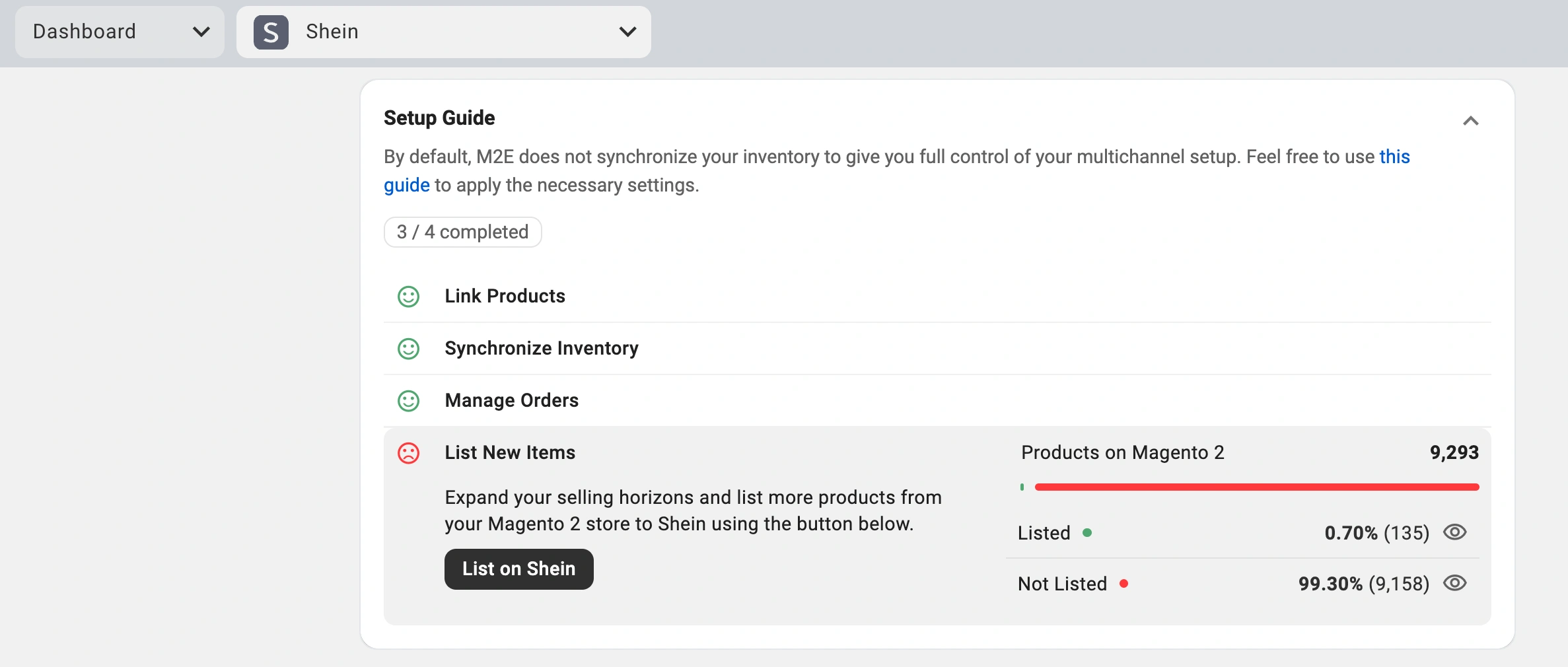Expand the Link Products step

tap(505, 296)
